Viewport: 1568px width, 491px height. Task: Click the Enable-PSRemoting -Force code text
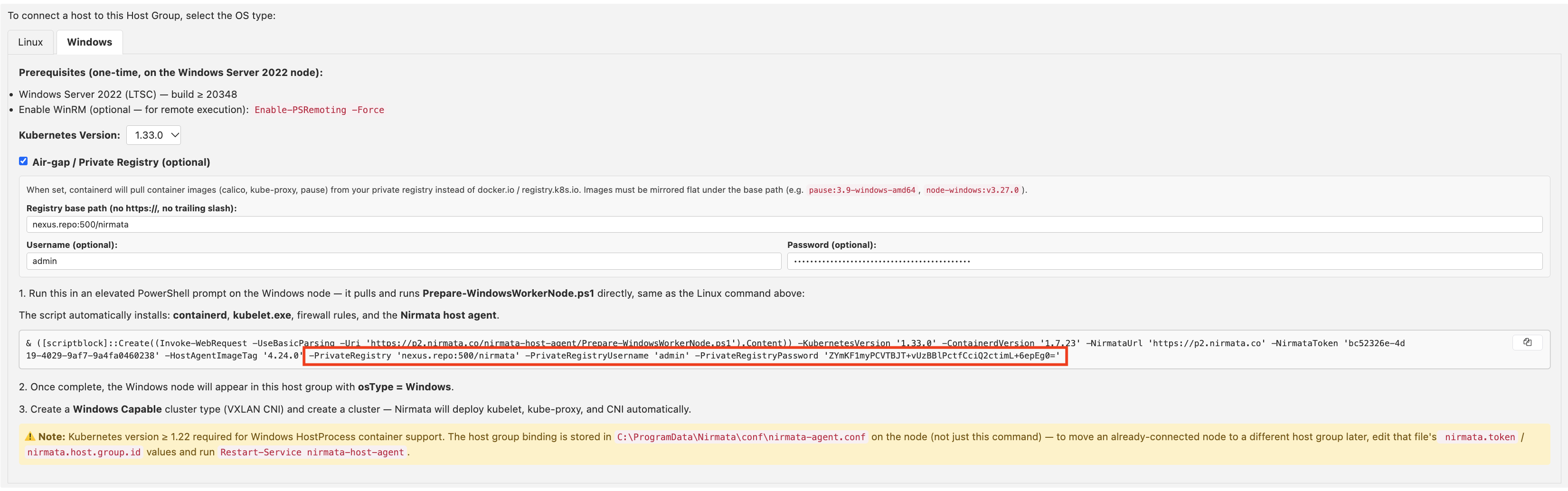319,110
